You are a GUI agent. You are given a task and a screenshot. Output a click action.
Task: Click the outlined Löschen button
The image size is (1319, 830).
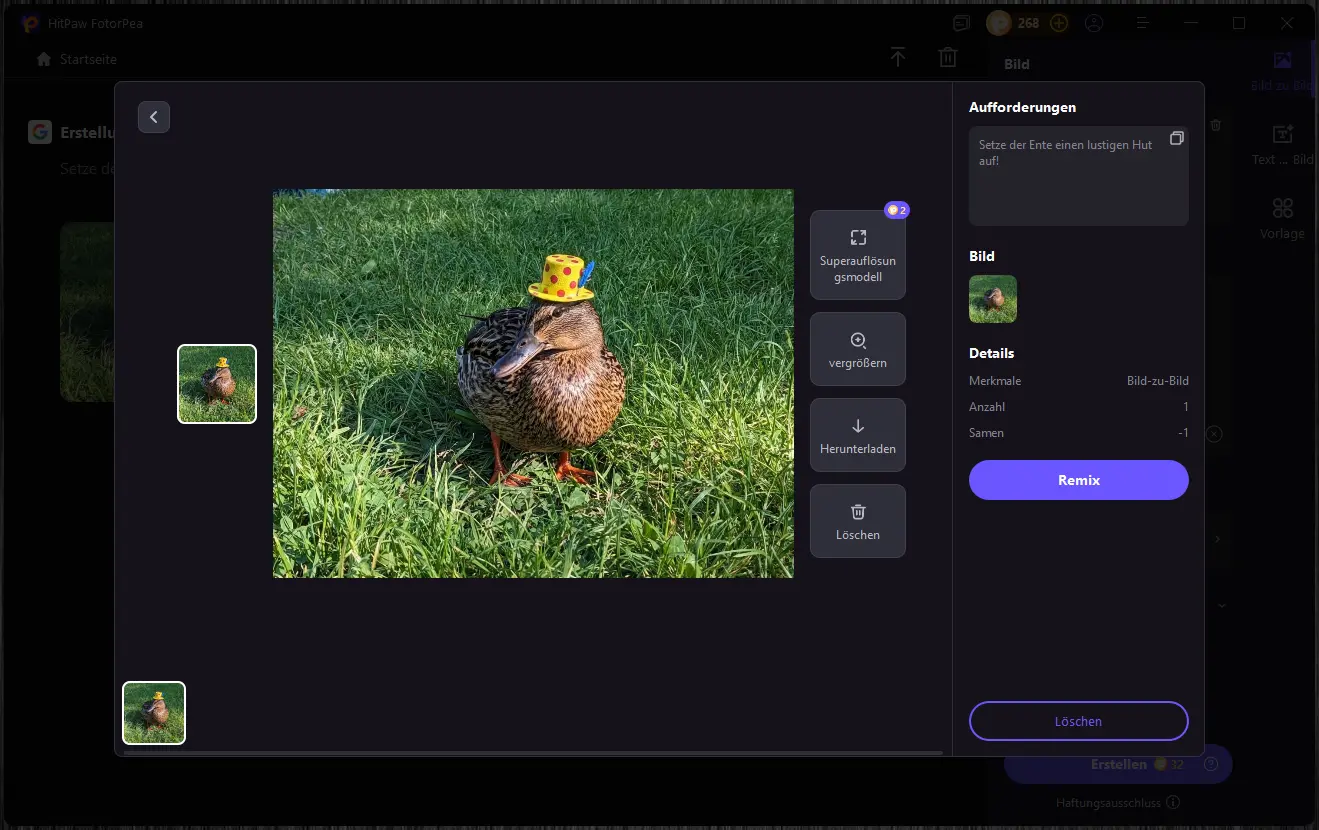pos(1078,721)
